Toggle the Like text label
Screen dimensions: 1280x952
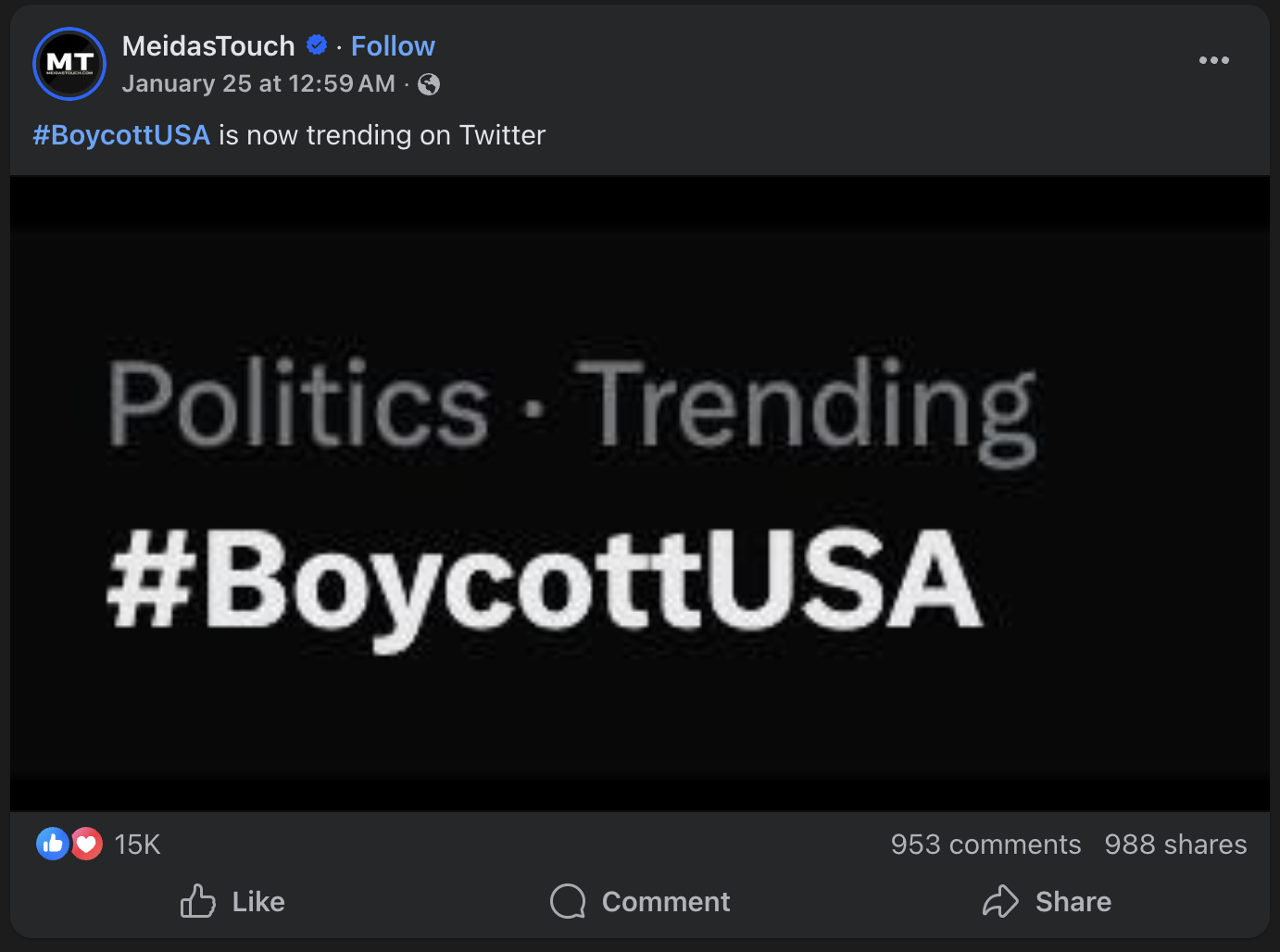(258, 902)
